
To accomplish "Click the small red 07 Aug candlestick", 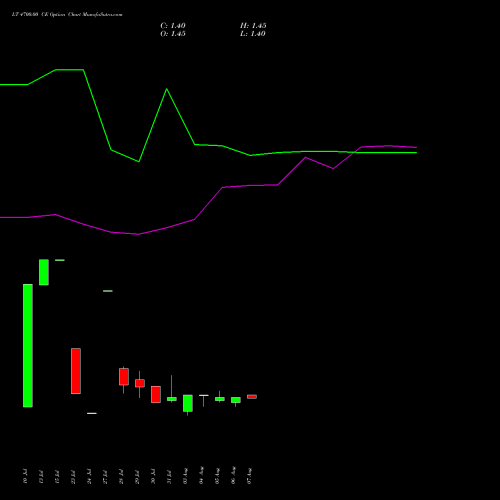I will tap(252, 397).
